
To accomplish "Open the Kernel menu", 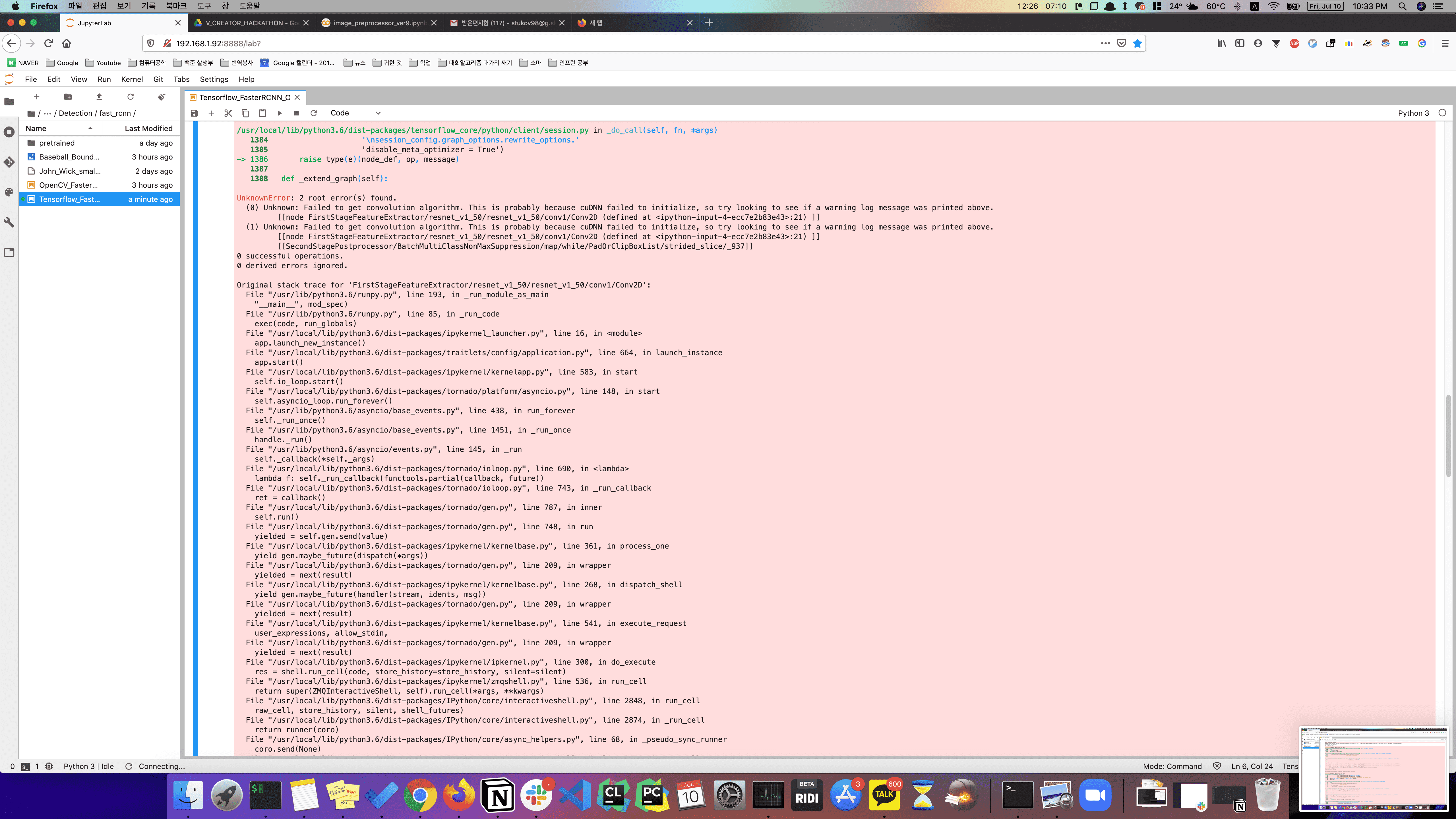I will click(132, 79).
